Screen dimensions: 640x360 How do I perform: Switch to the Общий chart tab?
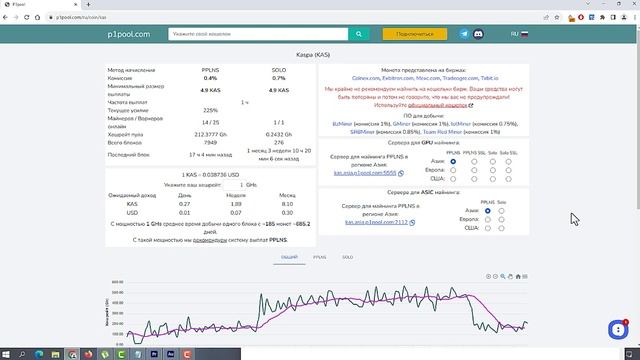coord(289,257)
